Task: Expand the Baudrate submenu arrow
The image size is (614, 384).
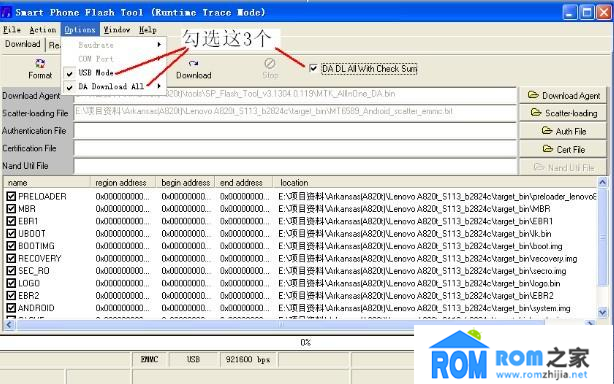Action: tap(159, 45)
